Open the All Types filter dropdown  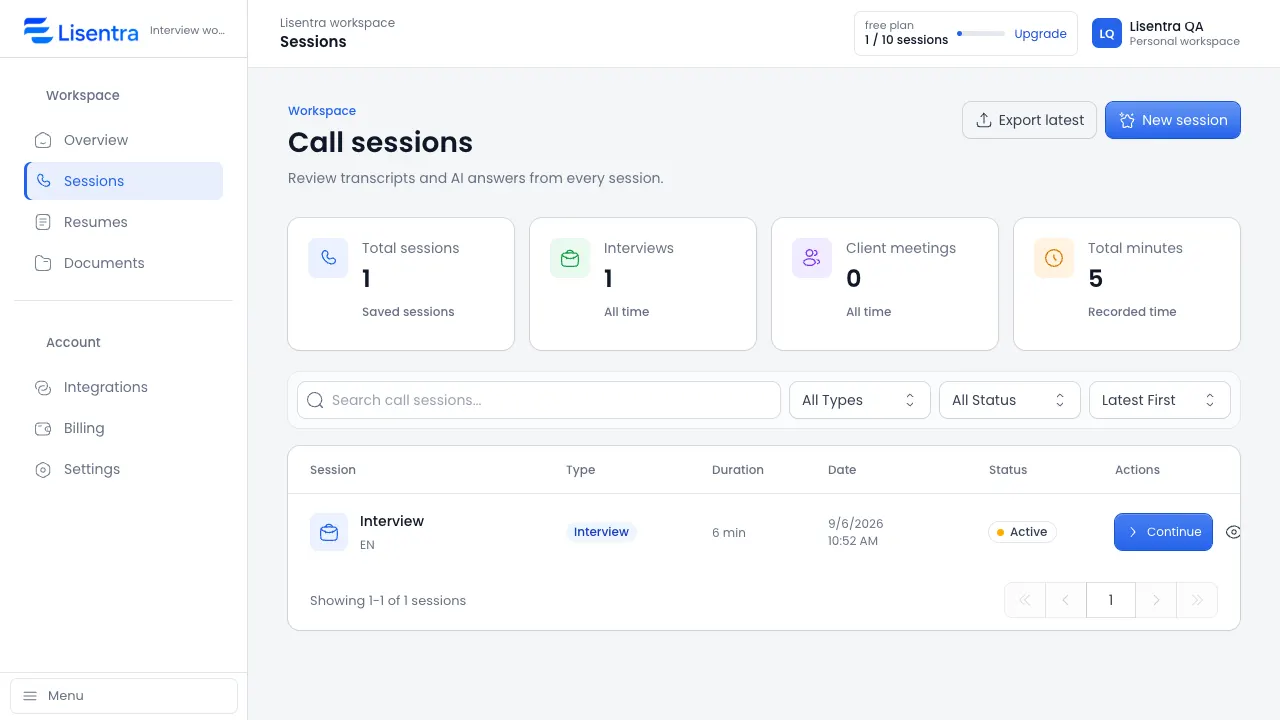tap(860, 400)
